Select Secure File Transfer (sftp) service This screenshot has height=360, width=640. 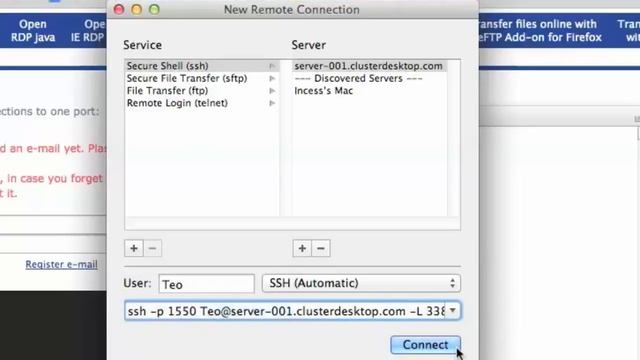(202, 78)
